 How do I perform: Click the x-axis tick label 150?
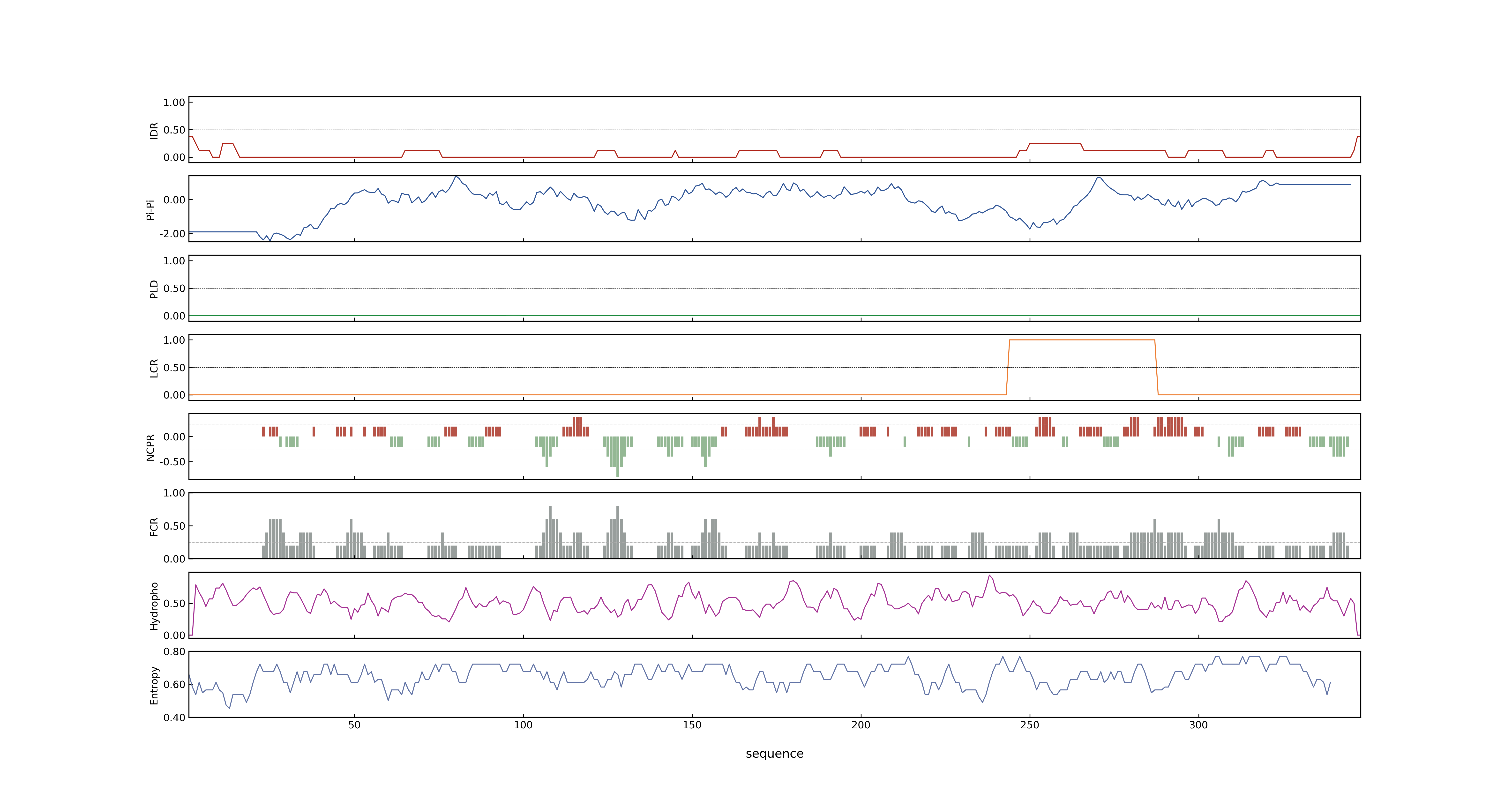point(692,725)
